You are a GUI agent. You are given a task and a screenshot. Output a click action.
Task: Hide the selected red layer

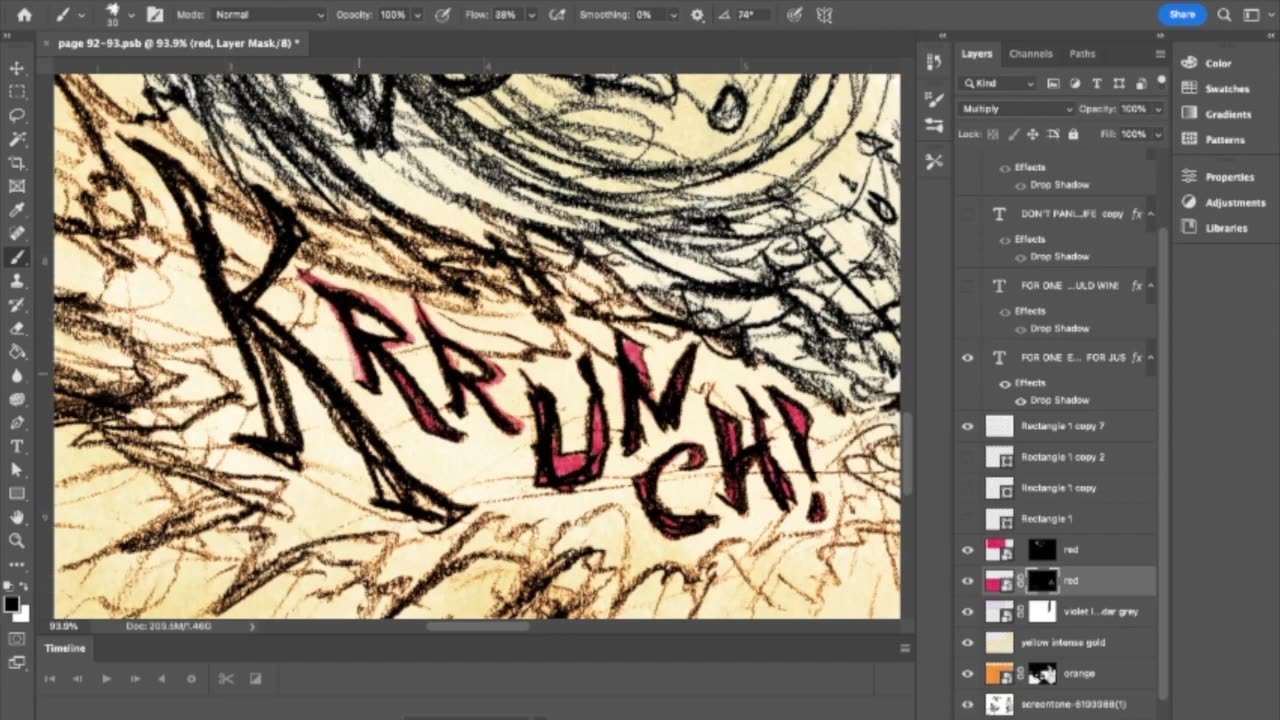pos(967,581)
